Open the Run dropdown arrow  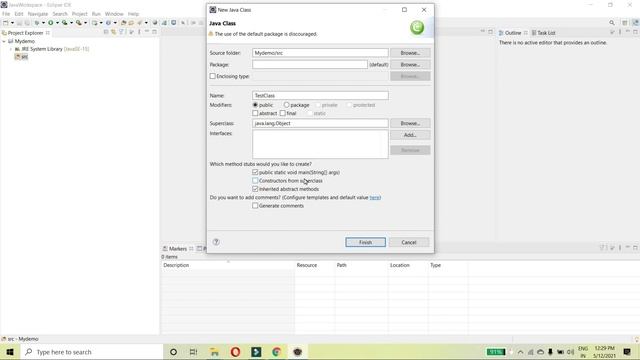[x=57, y=23]
